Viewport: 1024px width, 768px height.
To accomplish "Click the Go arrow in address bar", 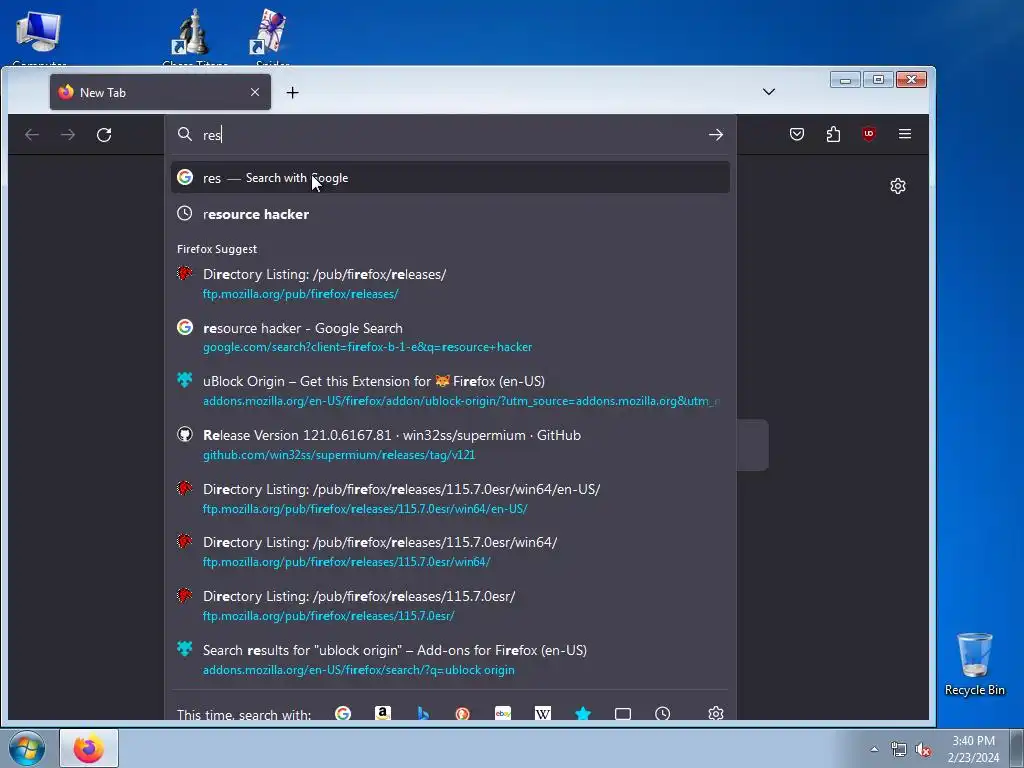I will [716, 135].
